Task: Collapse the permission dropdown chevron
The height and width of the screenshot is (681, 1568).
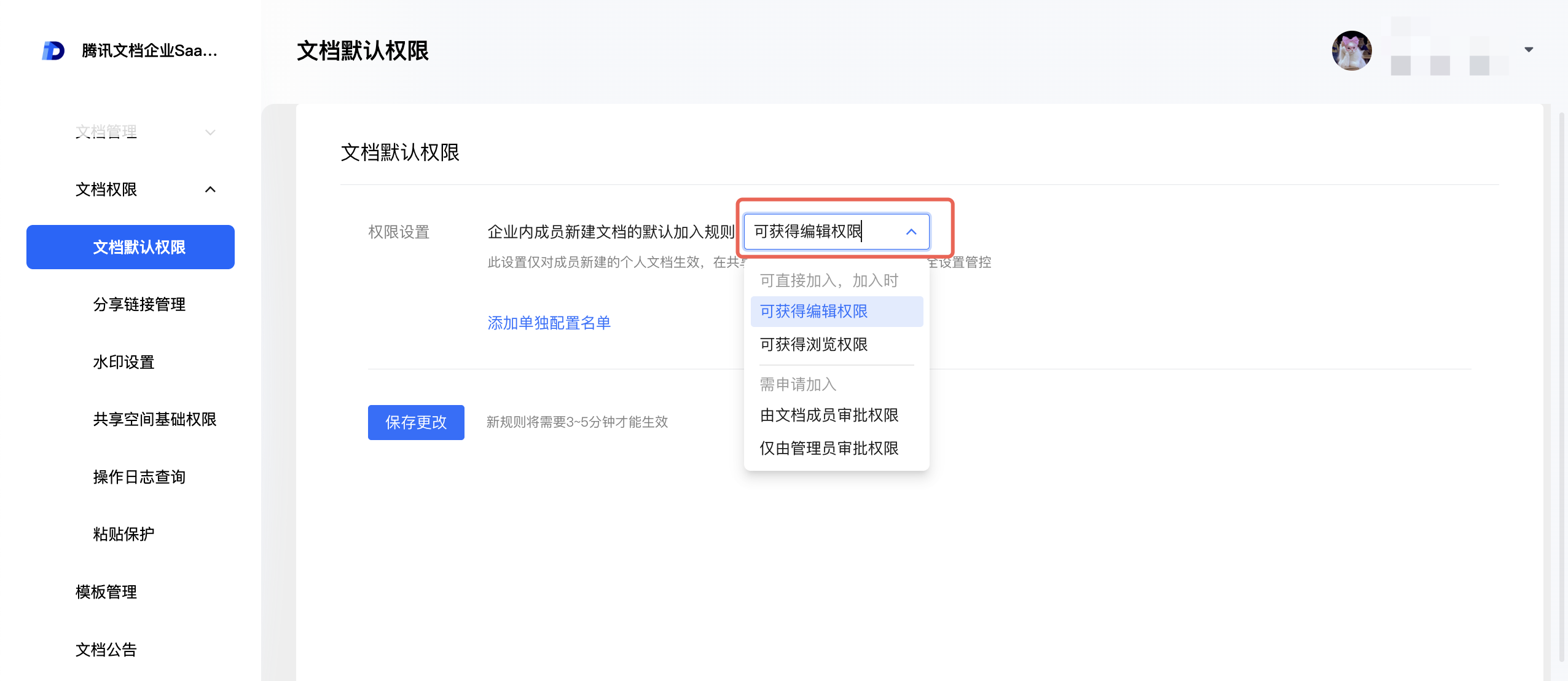Action: point(911,232)
